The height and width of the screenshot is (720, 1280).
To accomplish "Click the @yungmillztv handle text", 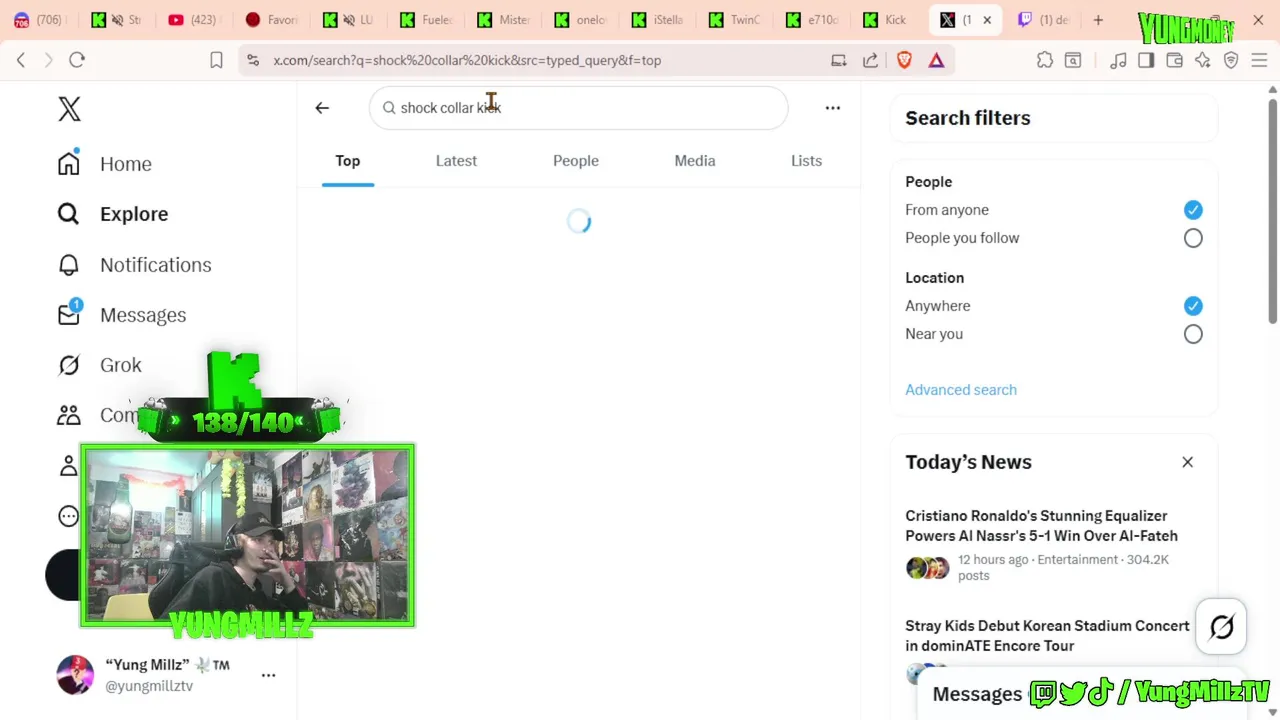I will coord(149,686).
